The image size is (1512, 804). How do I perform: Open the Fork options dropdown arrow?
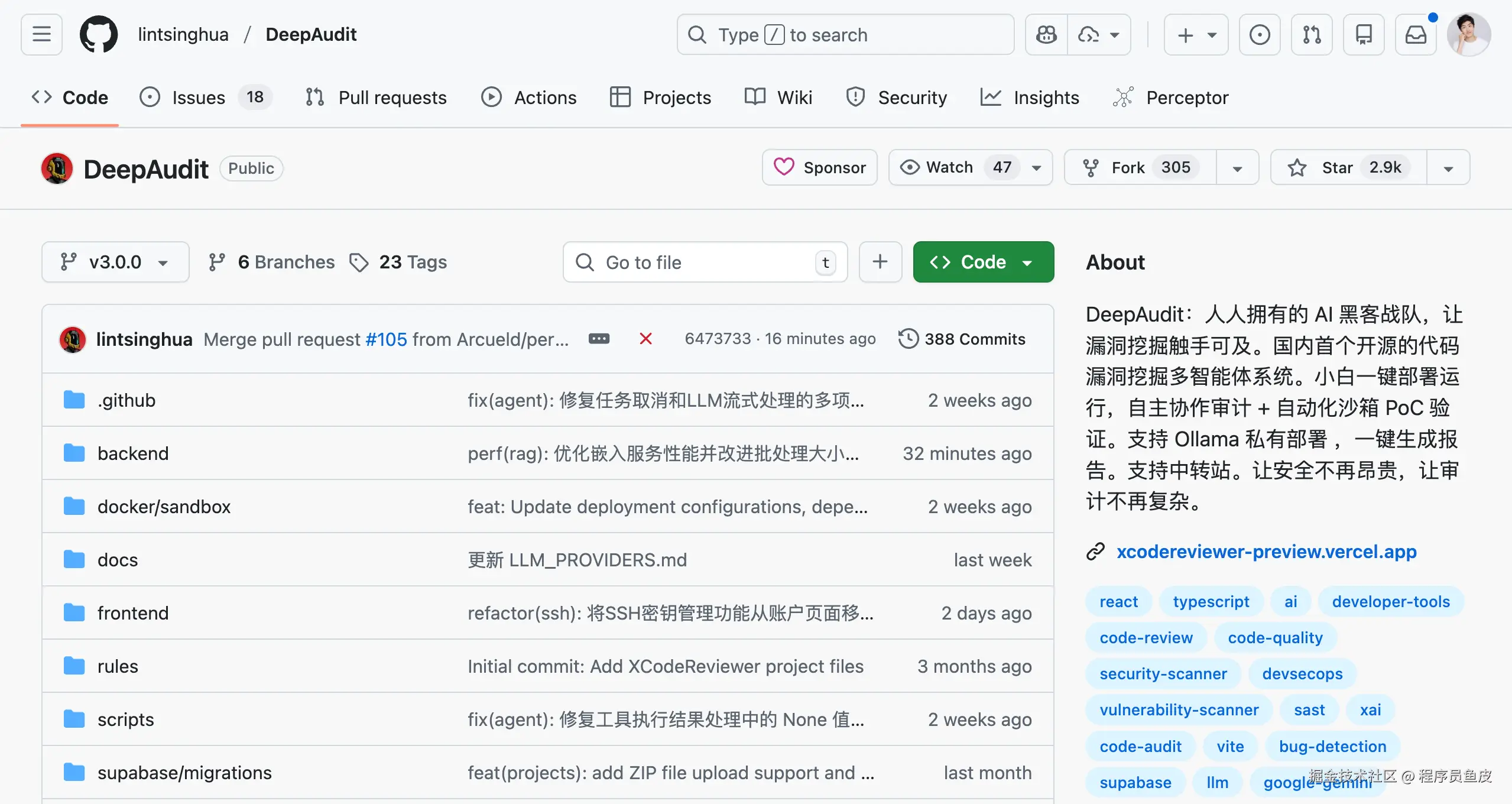[1237, 168]
